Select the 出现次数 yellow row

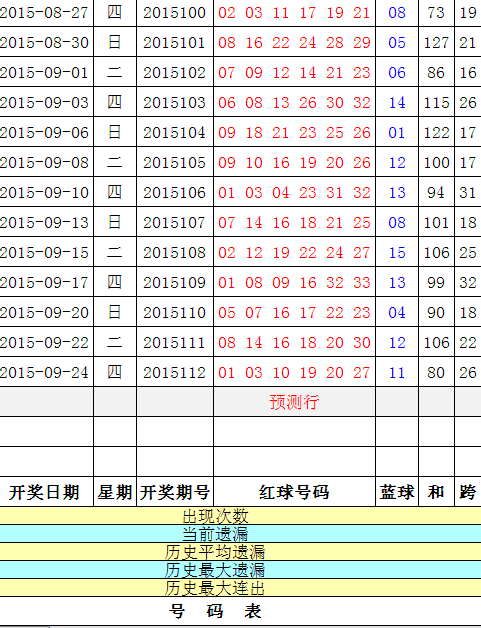tap(240, 516)
